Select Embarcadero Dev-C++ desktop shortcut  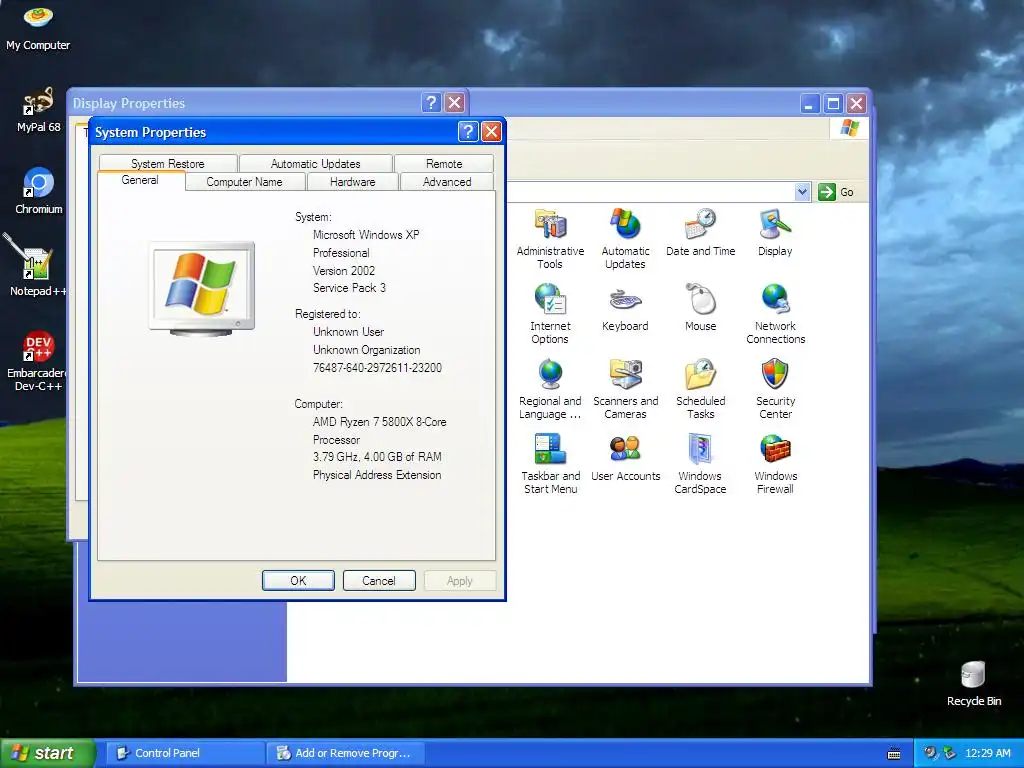(x=36, y=361)
